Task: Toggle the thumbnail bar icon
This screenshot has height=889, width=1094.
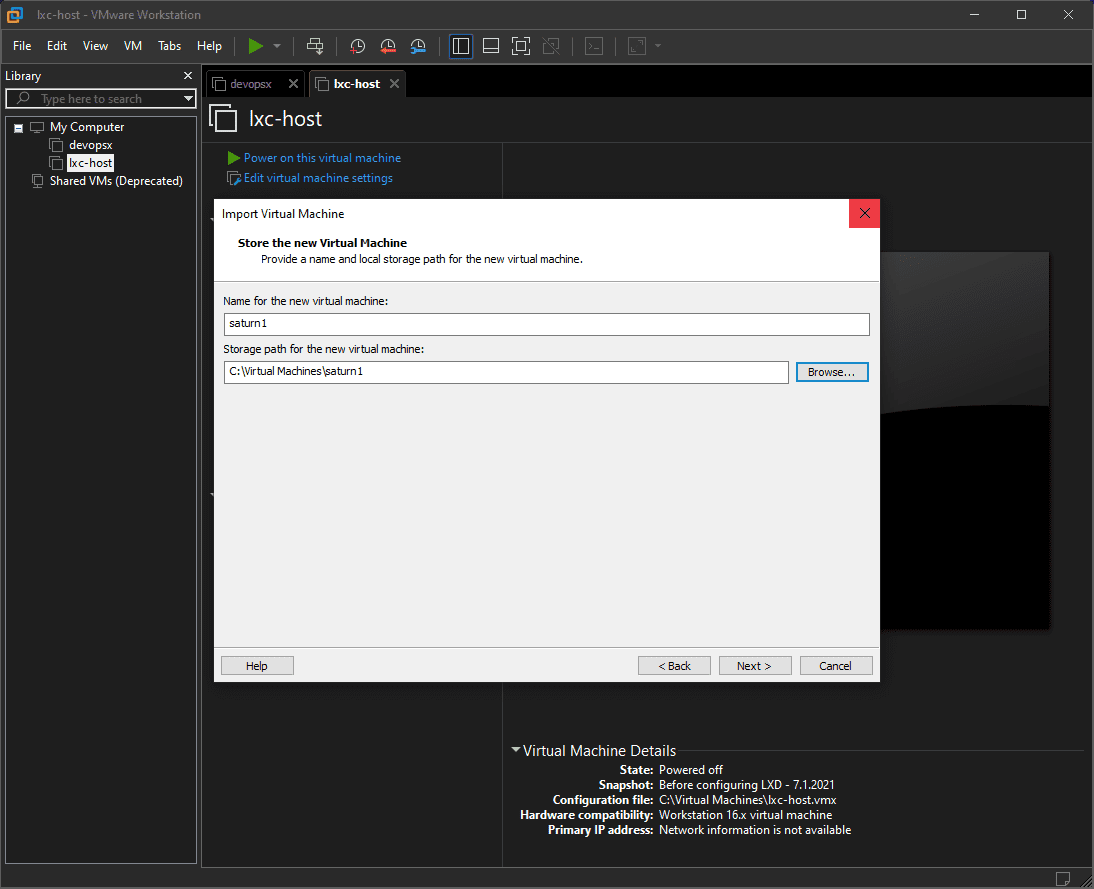Action: 491,46
